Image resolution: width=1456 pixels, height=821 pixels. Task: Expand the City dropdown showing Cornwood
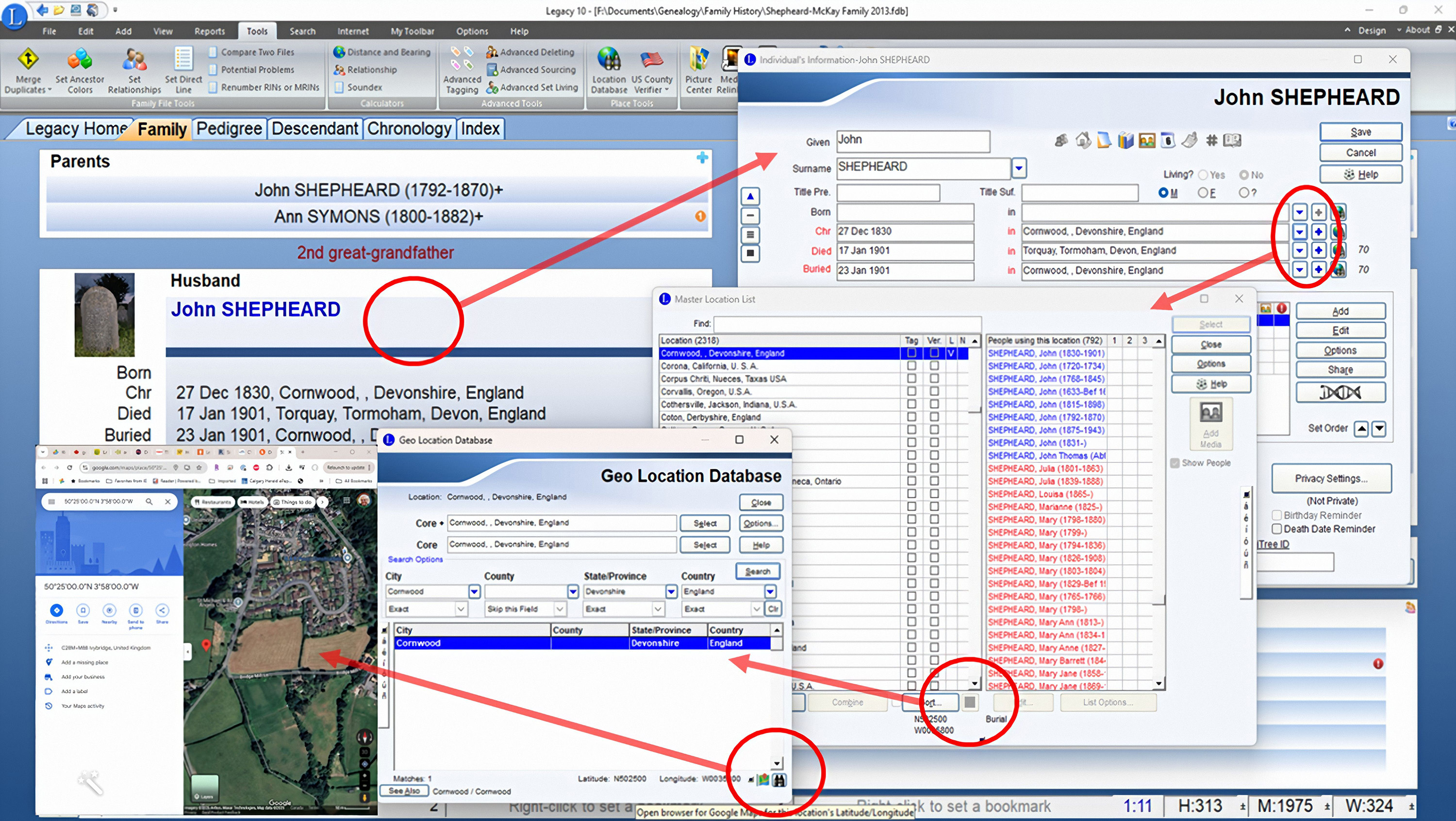pyautogui.click(x=474, y=591)
